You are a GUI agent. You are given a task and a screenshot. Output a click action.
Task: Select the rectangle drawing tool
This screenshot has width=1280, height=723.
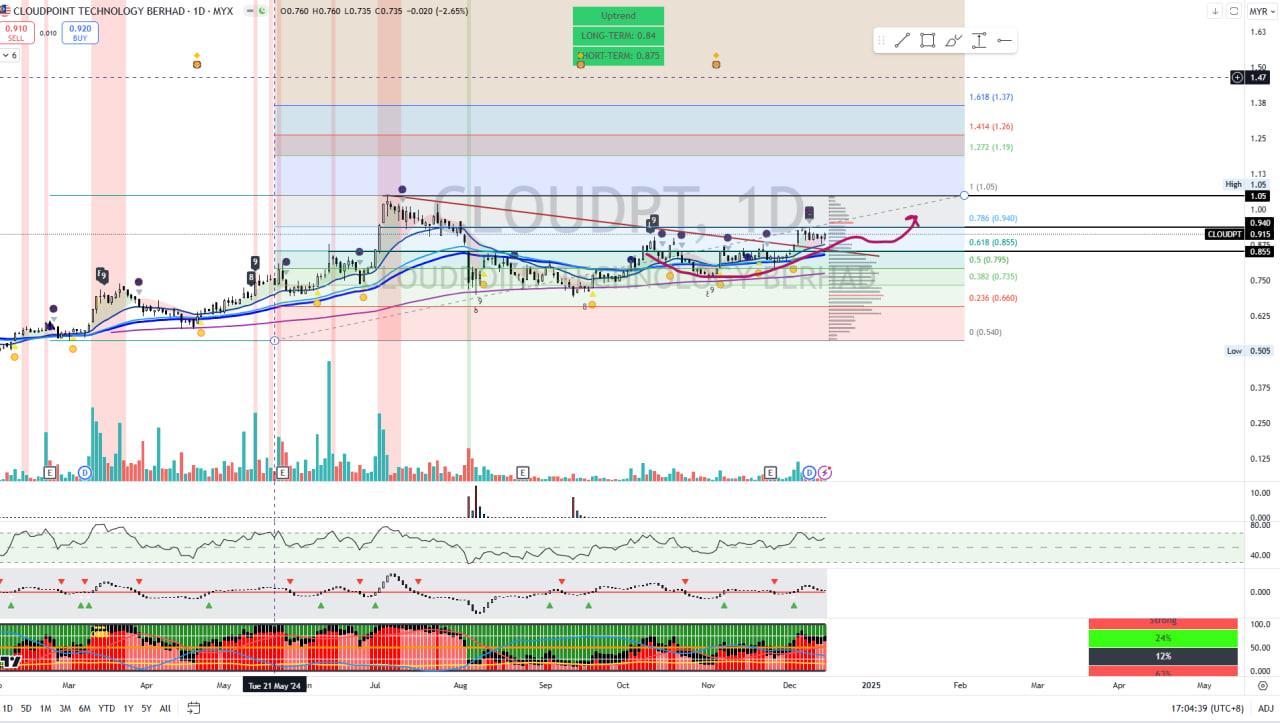[927, 41]
